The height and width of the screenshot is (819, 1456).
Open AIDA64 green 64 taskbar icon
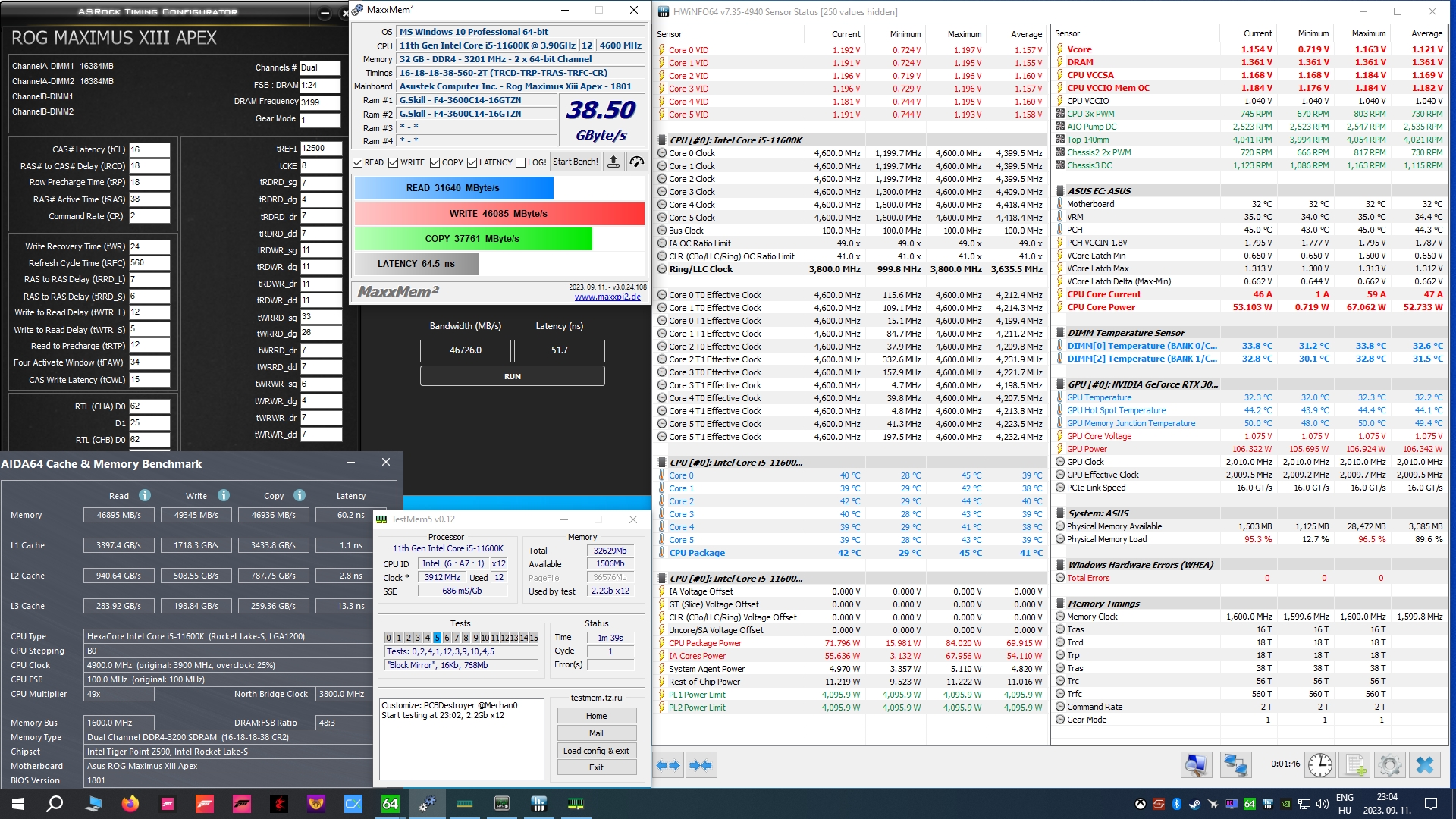[x=390, y=804]
